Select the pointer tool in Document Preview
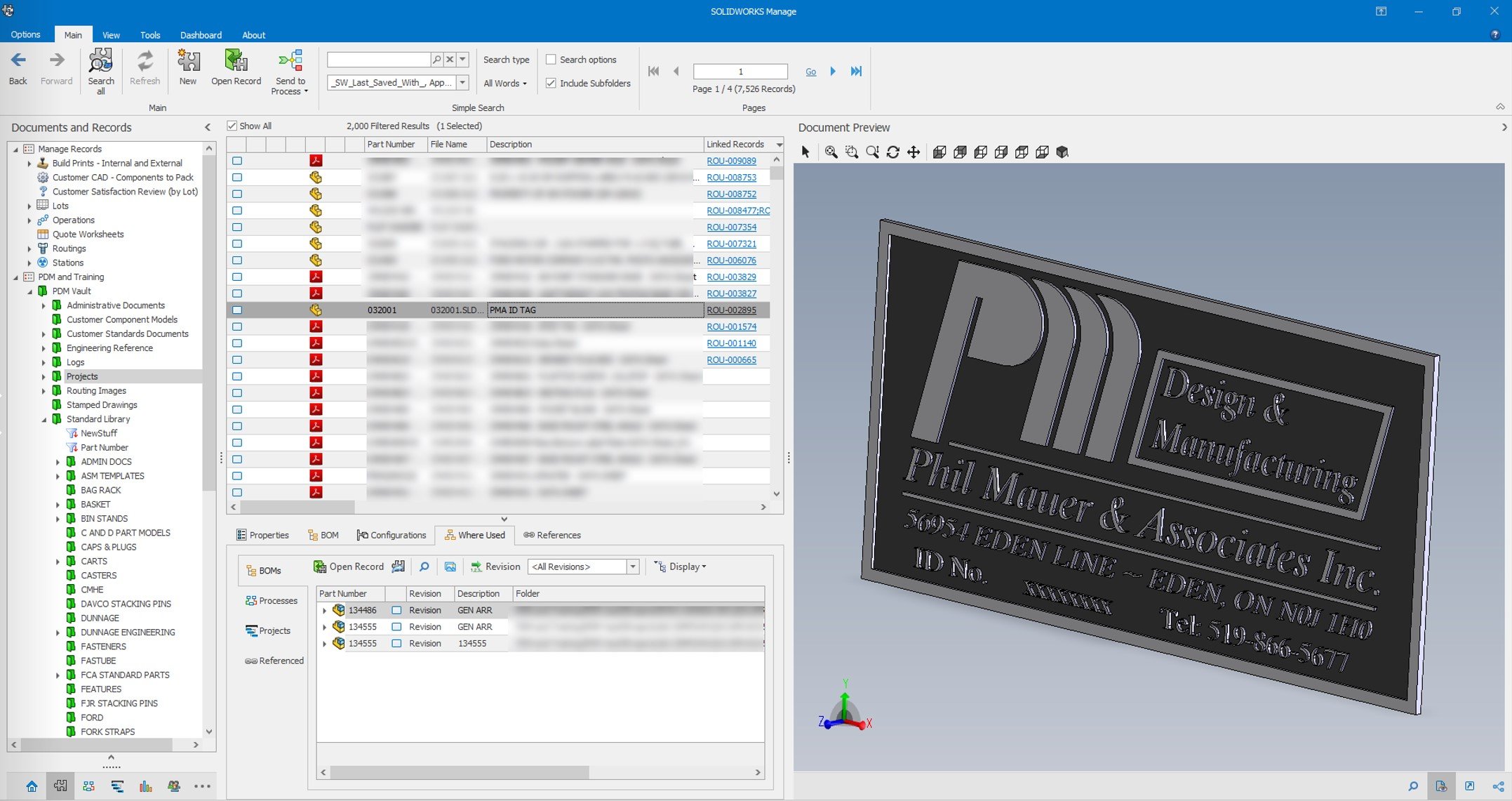1512x801 pixels. point(805,152)
